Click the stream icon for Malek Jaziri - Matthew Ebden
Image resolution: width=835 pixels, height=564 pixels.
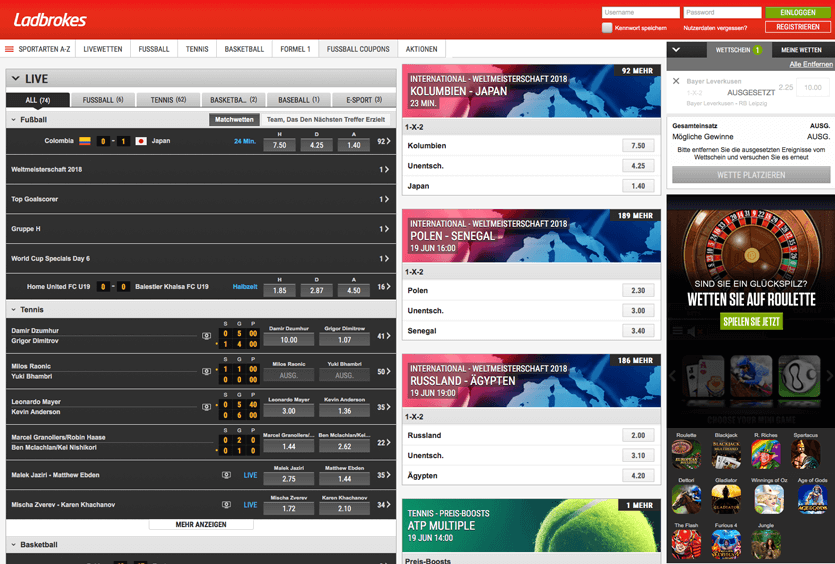tap(226, 475)
